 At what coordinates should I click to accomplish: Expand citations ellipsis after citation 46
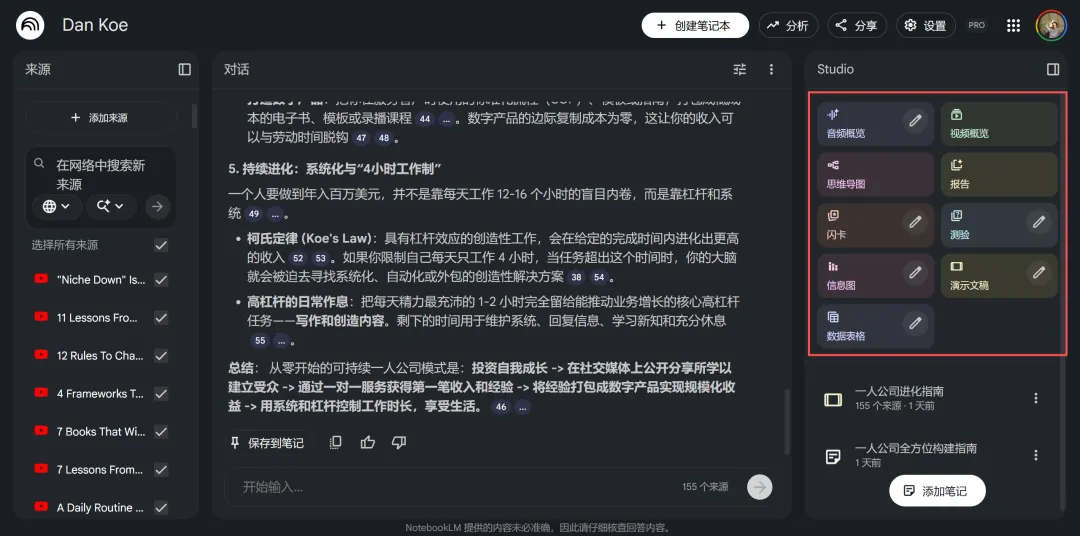(x=522, y=407)
